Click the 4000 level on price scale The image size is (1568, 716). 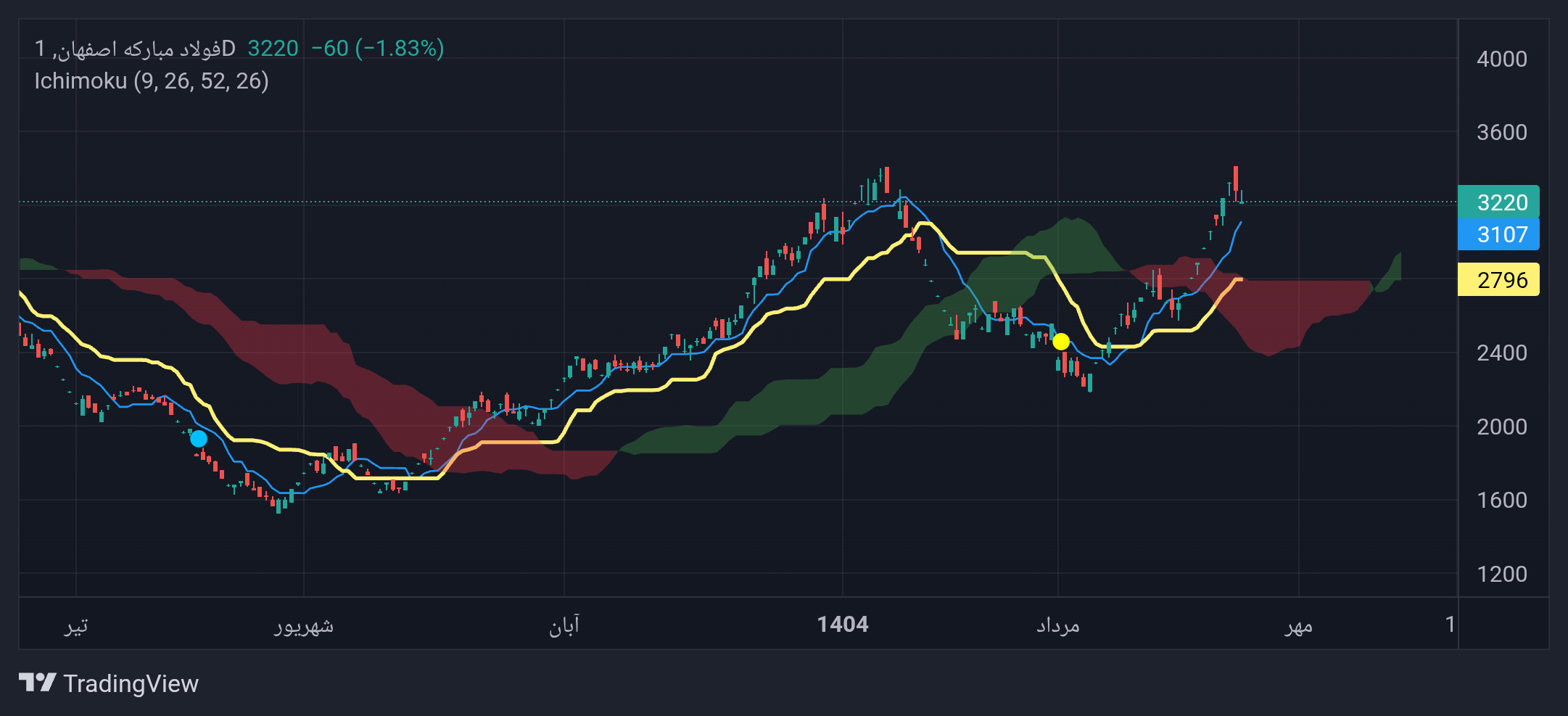pyautogui.click(x=1502, y=59)
